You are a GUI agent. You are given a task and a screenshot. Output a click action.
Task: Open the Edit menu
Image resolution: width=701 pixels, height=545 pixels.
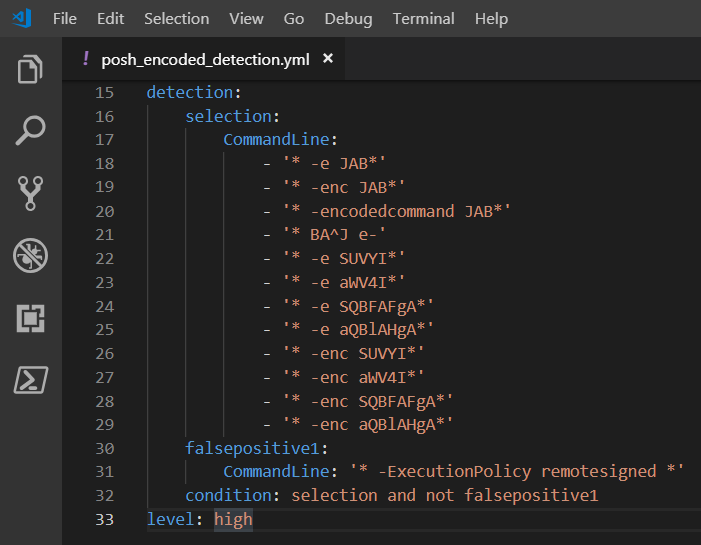pyautogui.click(x=110, y=19)
